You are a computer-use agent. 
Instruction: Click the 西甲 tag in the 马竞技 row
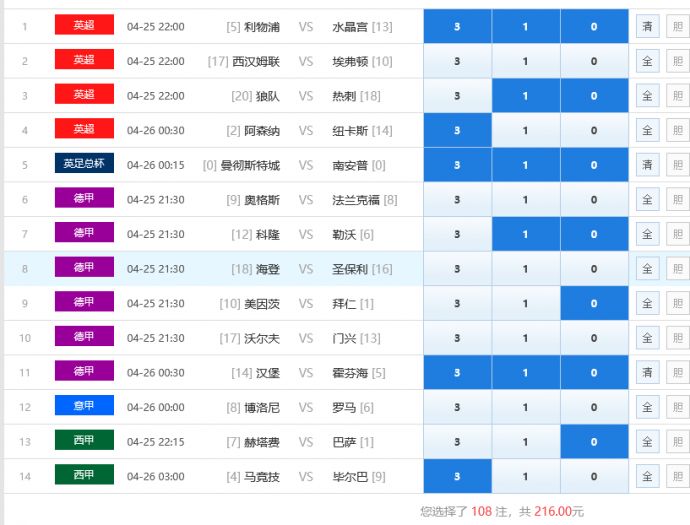coord(84,474)
